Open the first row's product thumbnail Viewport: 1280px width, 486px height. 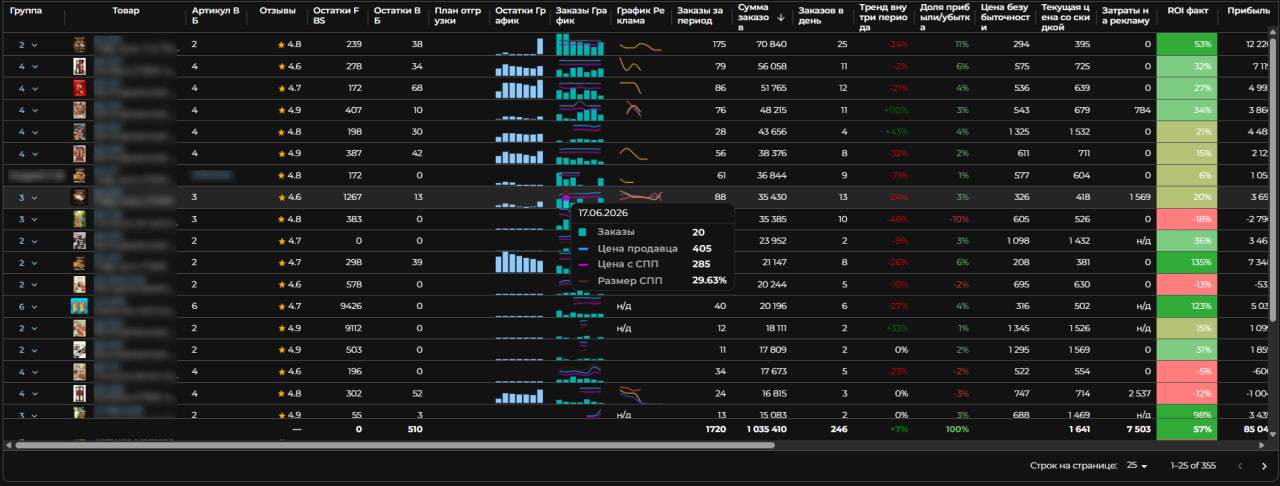79,44
